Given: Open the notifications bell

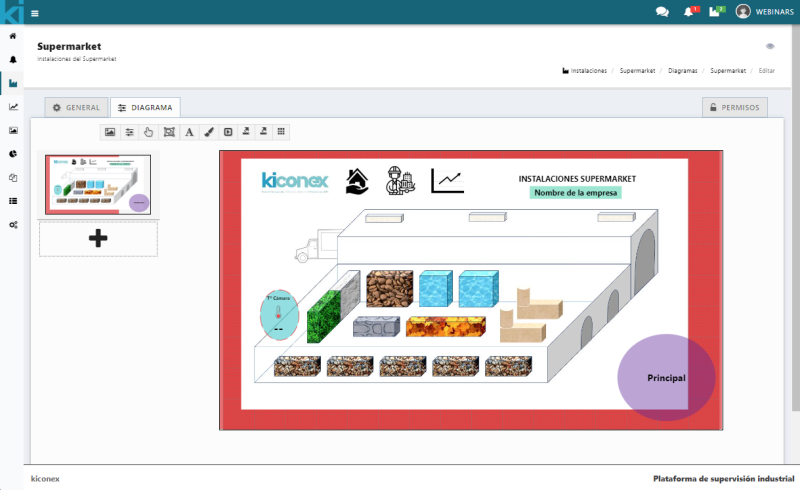Looking at the screenshot, I should coord(689,12).
